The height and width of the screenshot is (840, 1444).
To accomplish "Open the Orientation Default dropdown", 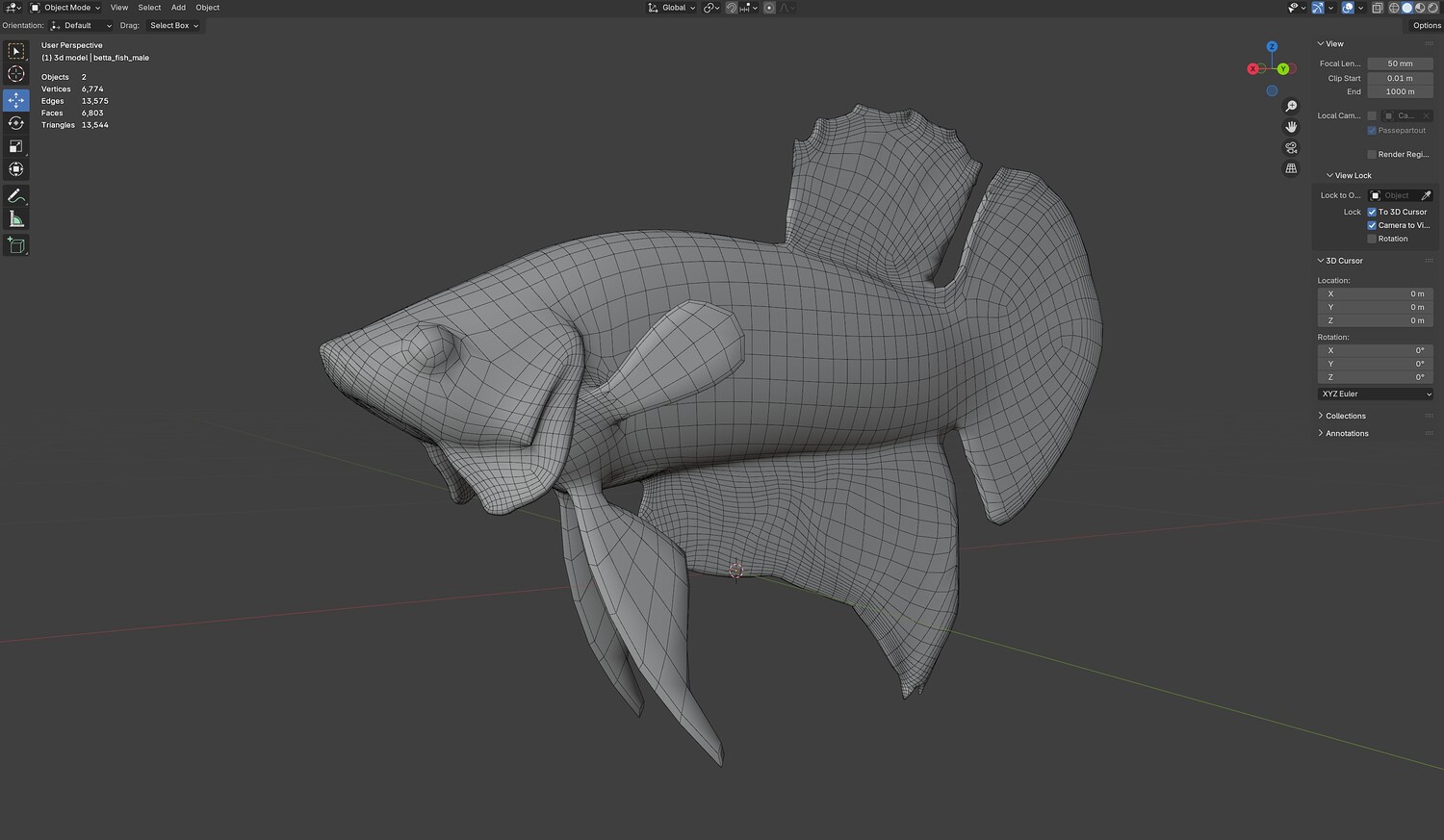I will tap(81, 26).
